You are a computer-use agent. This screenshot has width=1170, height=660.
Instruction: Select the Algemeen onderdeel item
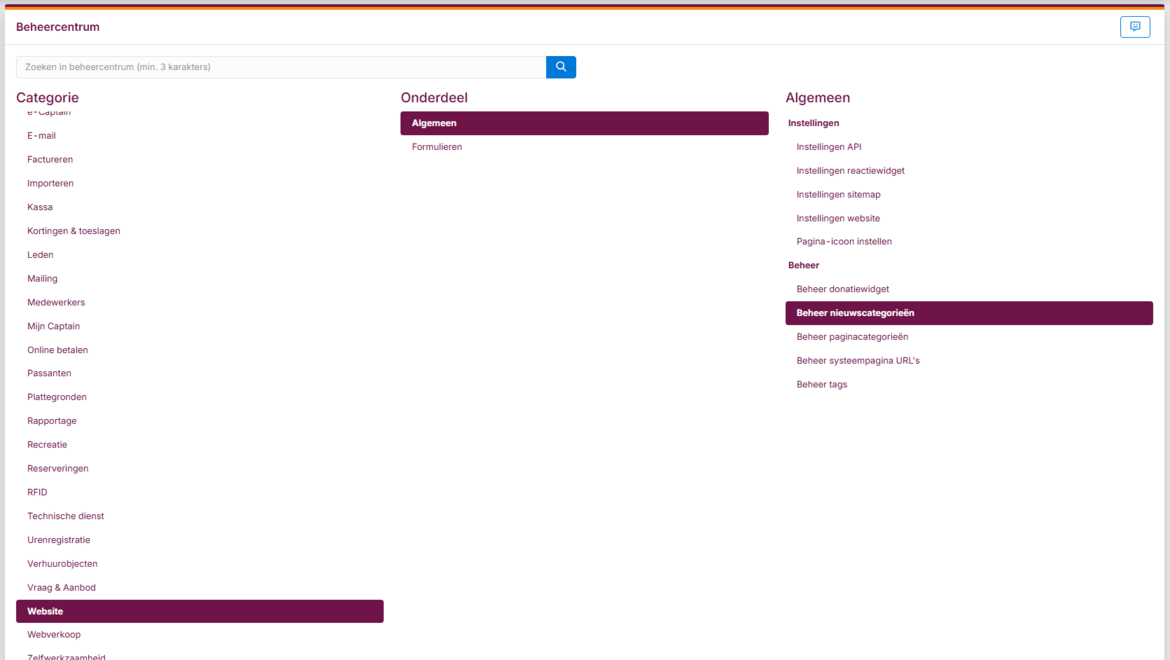pyautogui.click(x=584, y=123)
